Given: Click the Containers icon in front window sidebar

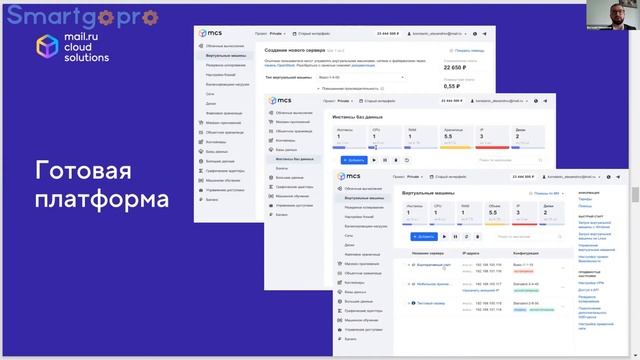Looking at the screenshot, I should pyautogui.click(x=340, y=282).
